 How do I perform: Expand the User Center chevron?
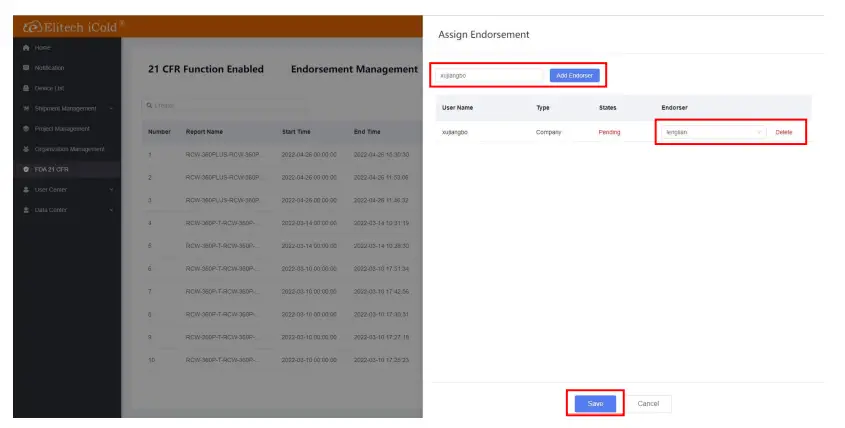click(x=111, y=190)
